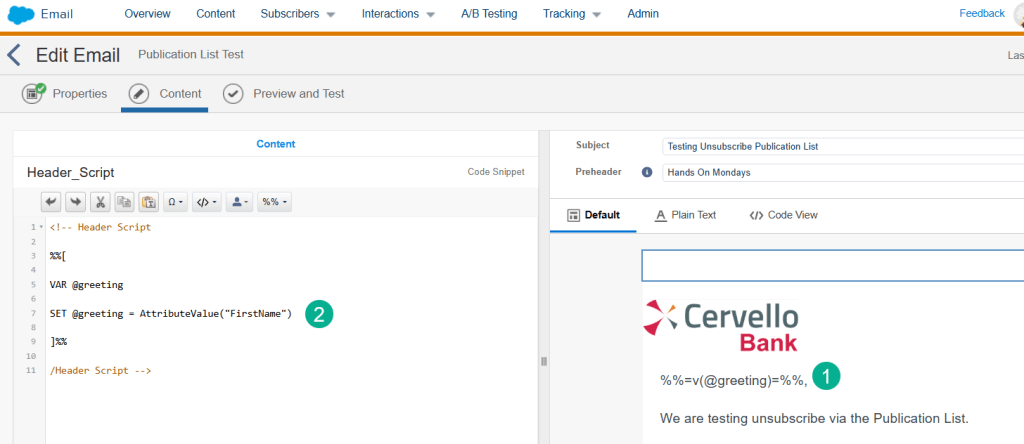Click the paste clipboard icon
Screen dimensions: 1024x444
click(x=148, y=202)
